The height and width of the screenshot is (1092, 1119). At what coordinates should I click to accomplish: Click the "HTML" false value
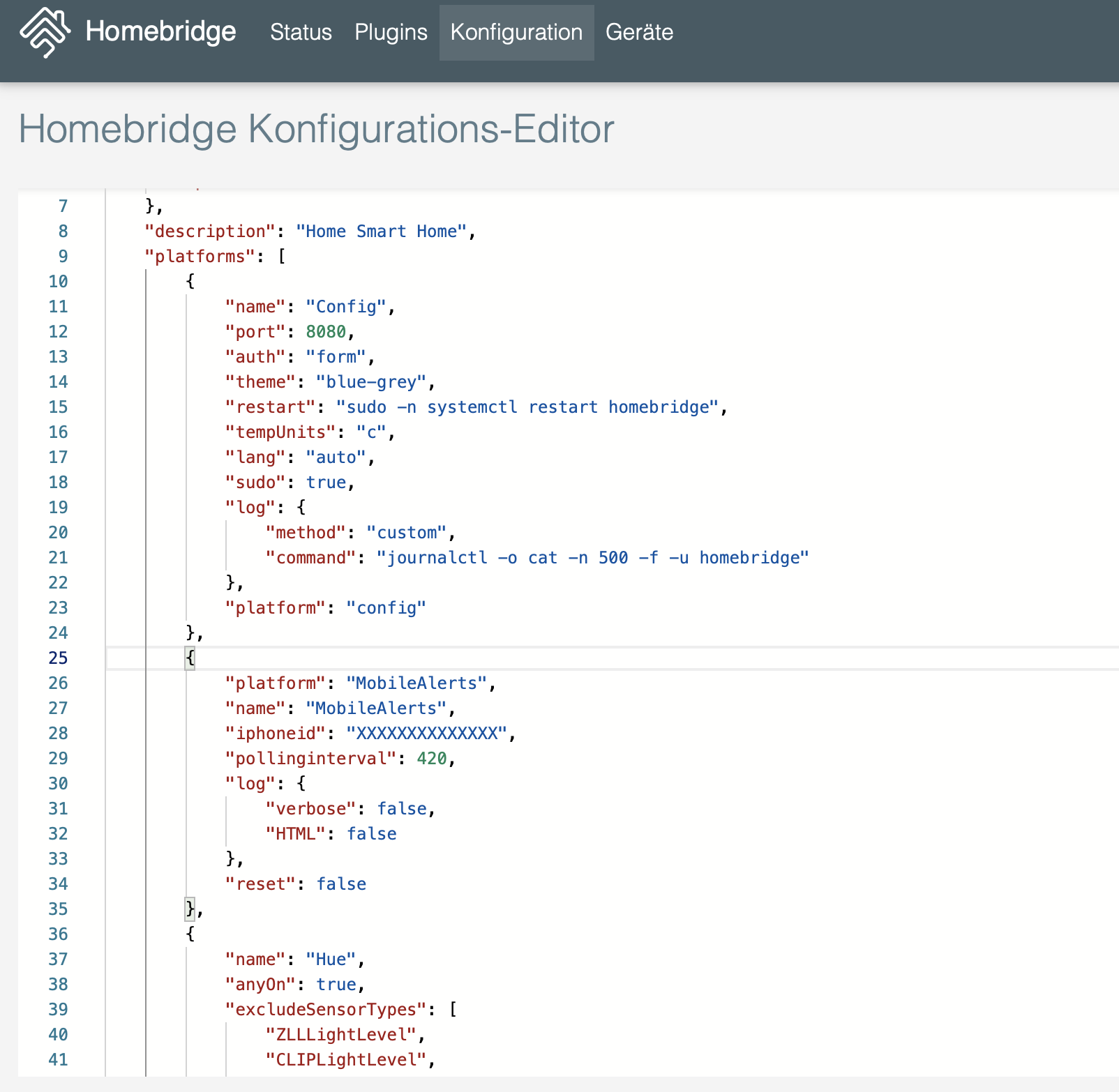point(372,834)
